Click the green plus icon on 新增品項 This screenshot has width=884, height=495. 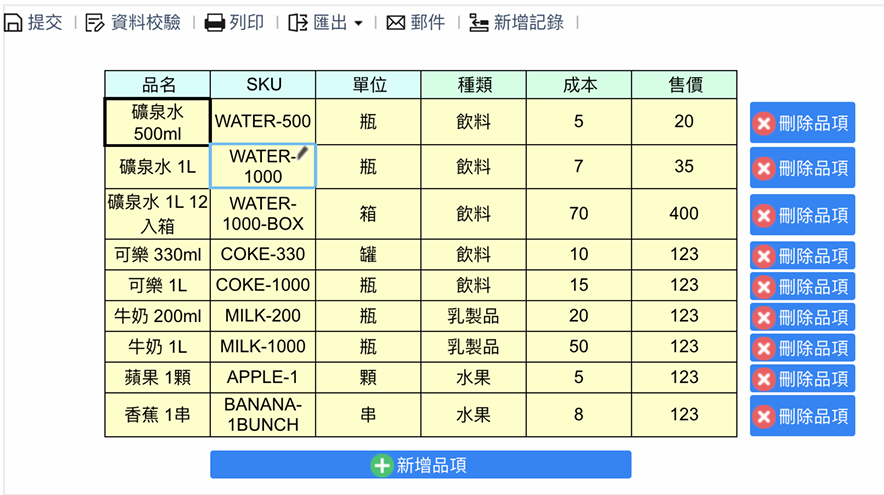382,465
